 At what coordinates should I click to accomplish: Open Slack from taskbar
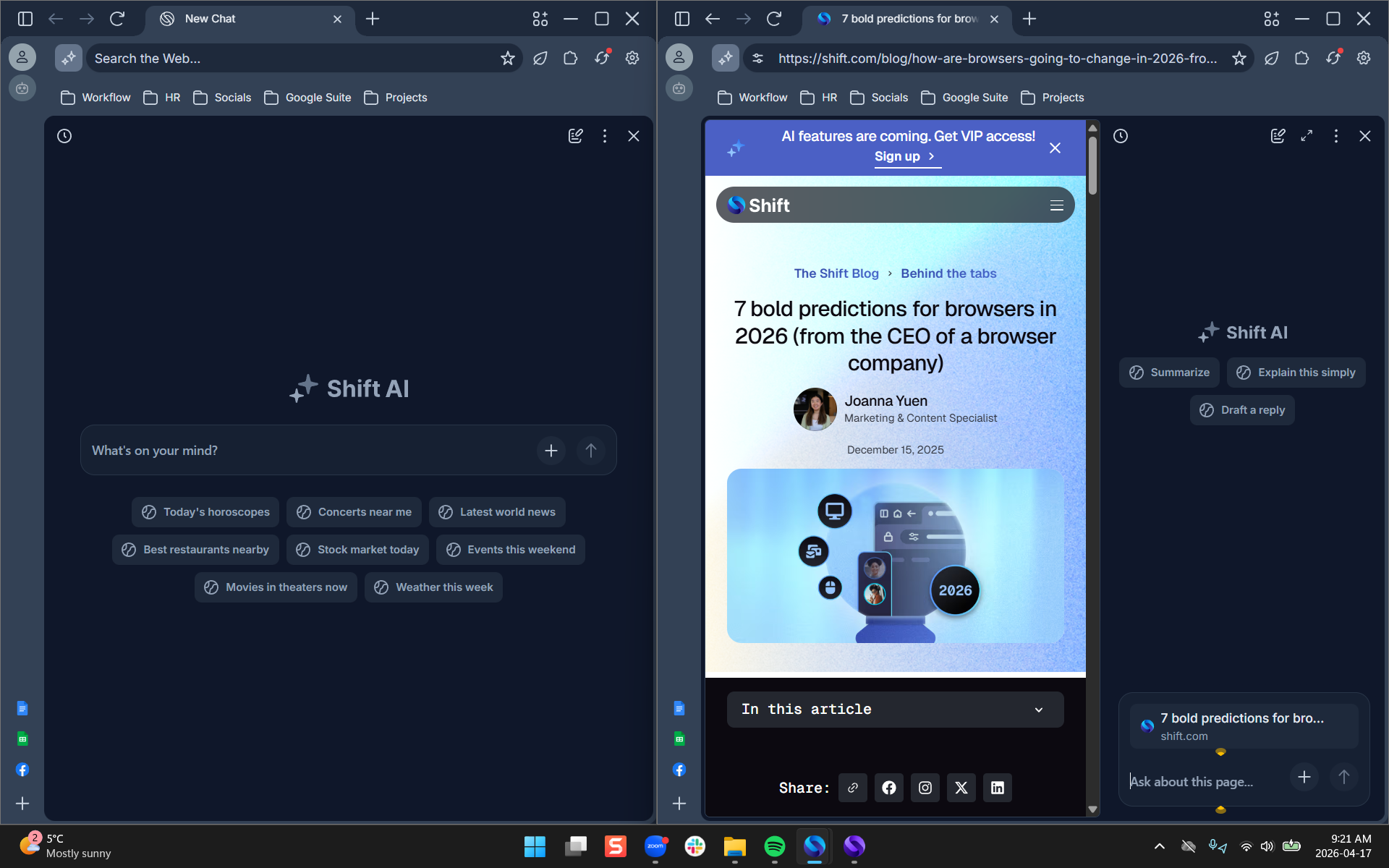click(694, 846)
